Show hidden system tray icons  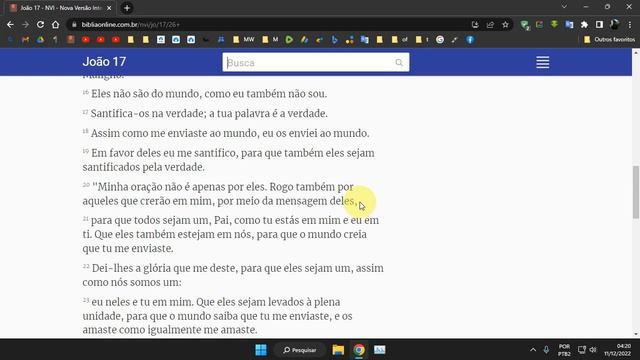[533, 350]
